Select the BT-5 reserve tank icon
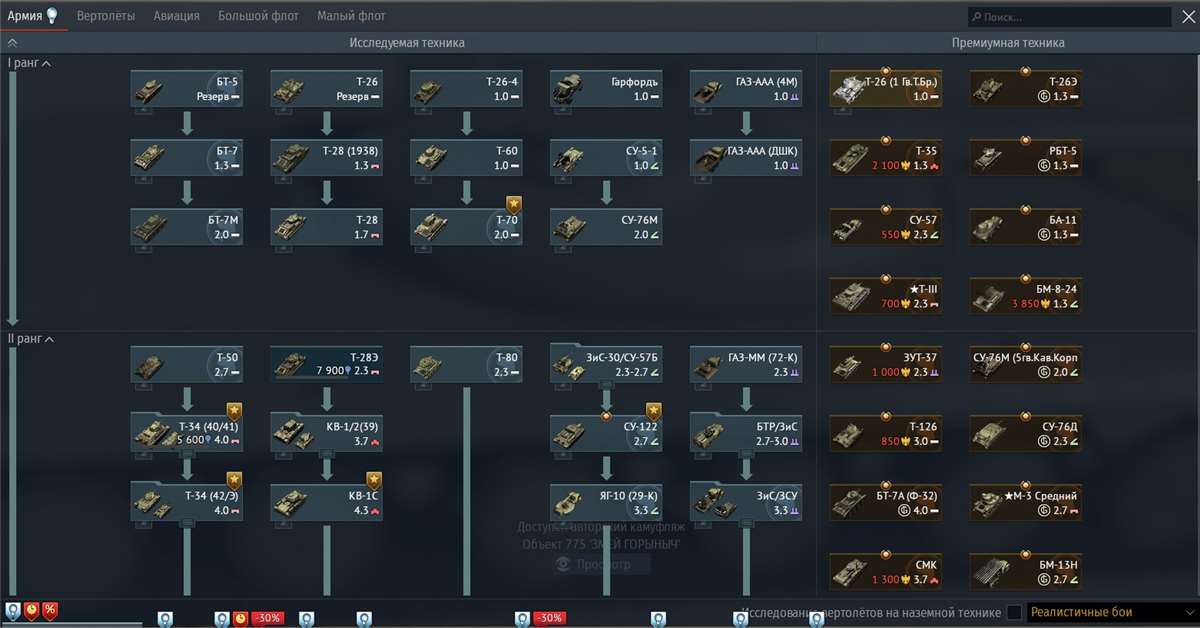This screenshot has width=1200, height=628. pos(186,88)
